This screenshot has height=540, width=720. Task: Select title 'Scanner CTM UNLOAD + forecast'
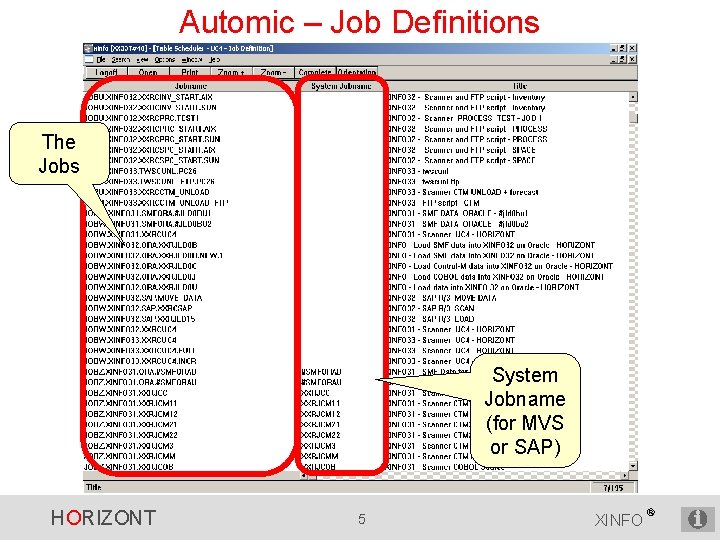463,192
